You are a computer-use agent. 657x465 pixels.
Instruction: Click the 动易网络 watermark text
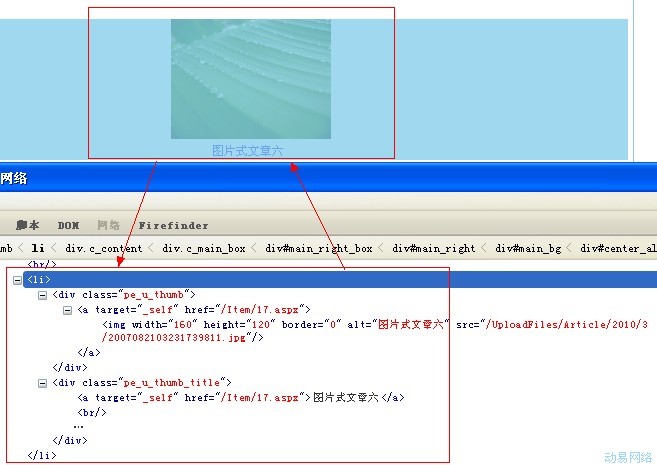(627, 456)
